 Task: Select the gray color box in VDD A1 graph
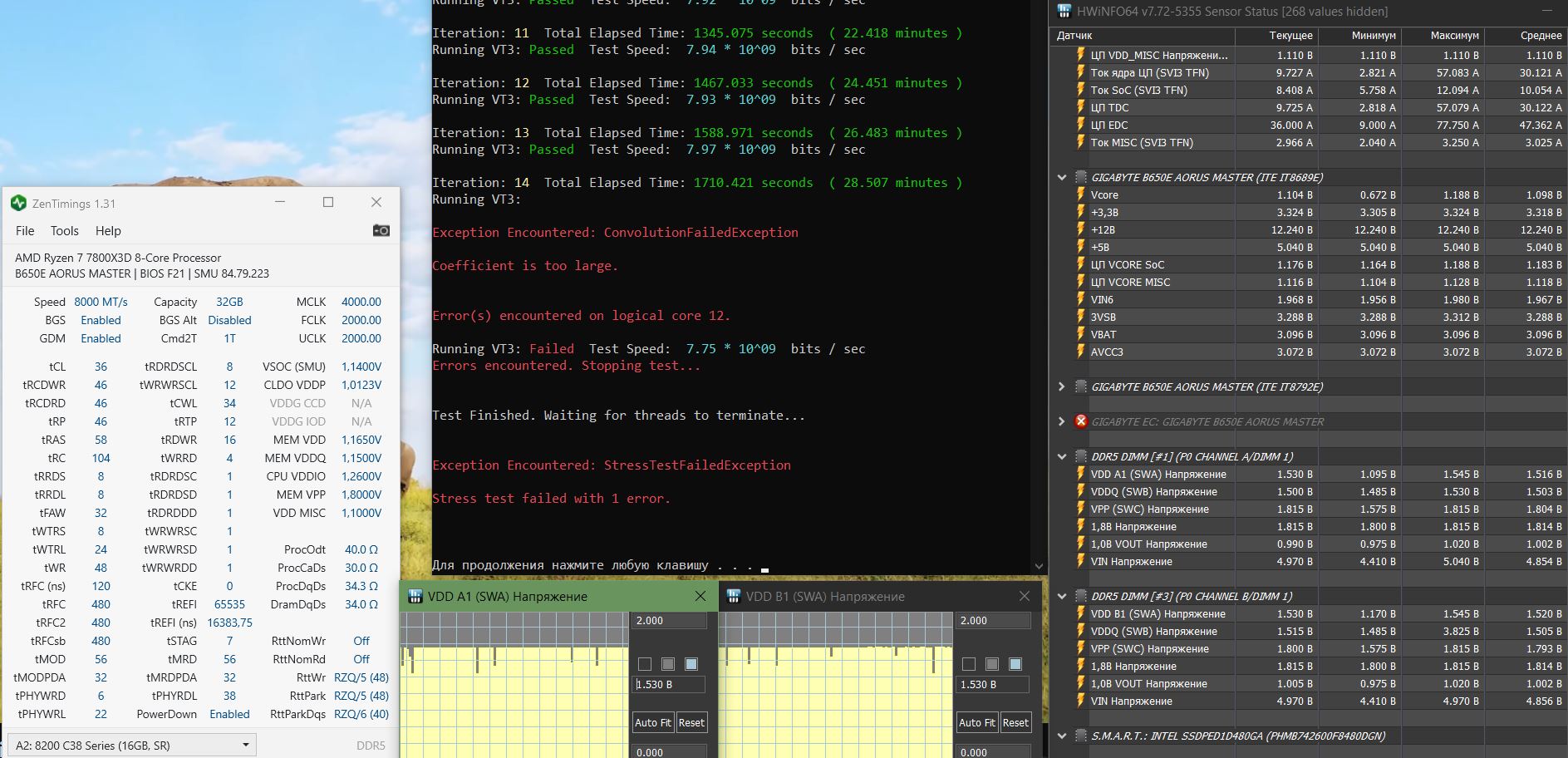click(x=668, y=664)
